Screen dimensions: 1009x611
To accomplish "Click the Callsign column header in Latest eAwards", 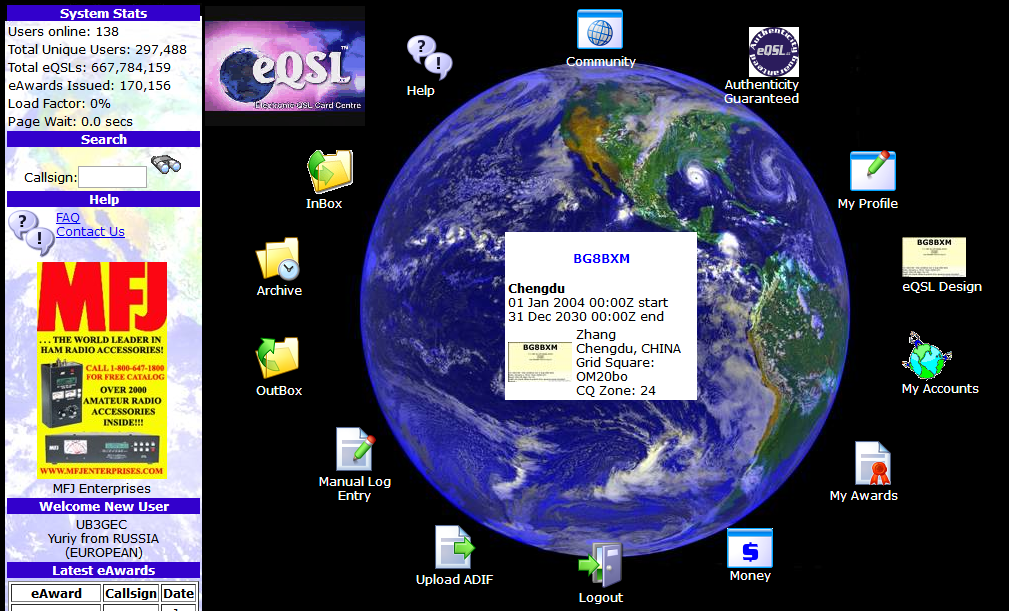I will tap(131, 593).
